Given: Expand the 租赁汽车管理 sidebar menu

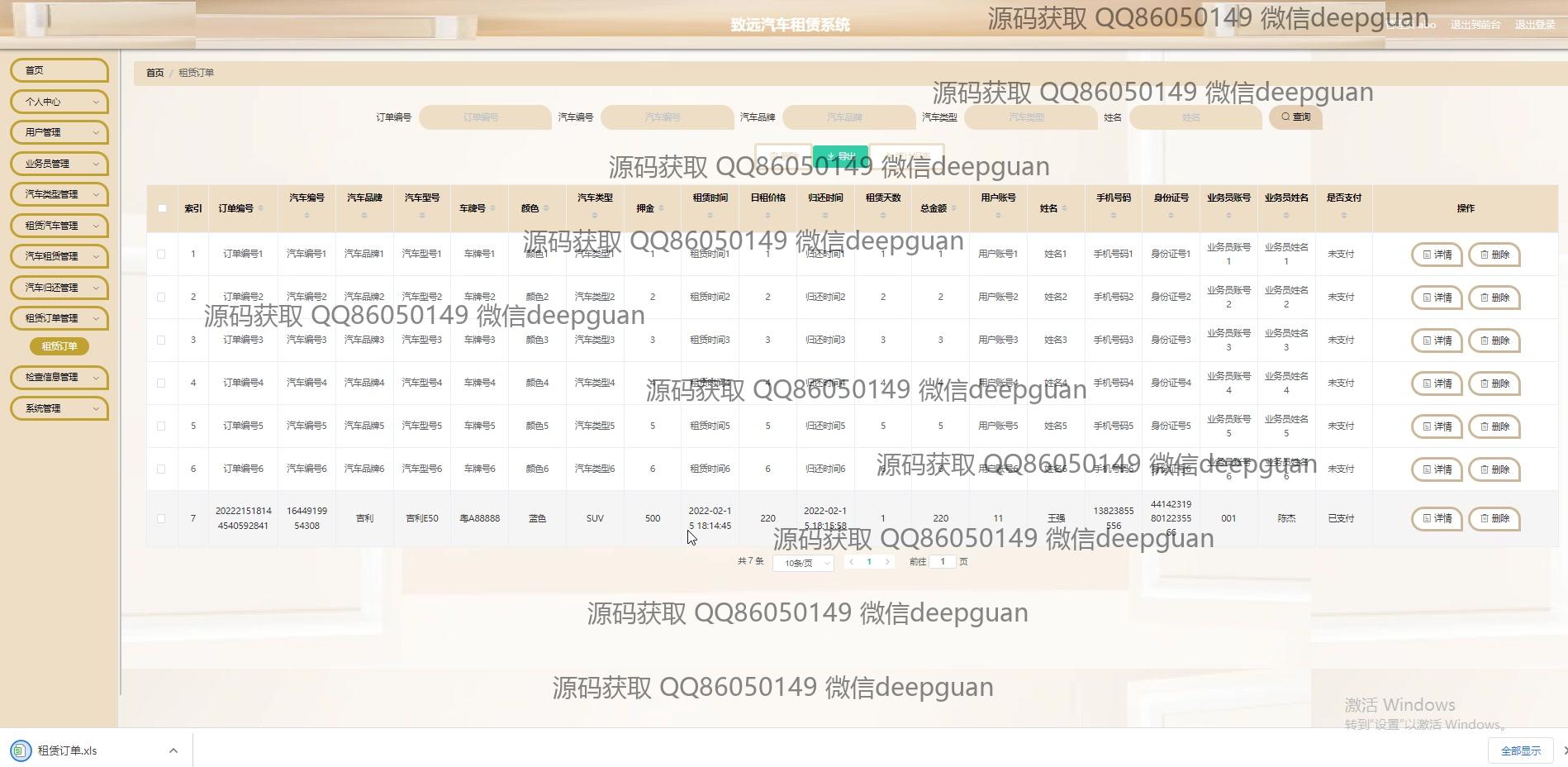Looking at the screenshot, I should click(59, 226).
